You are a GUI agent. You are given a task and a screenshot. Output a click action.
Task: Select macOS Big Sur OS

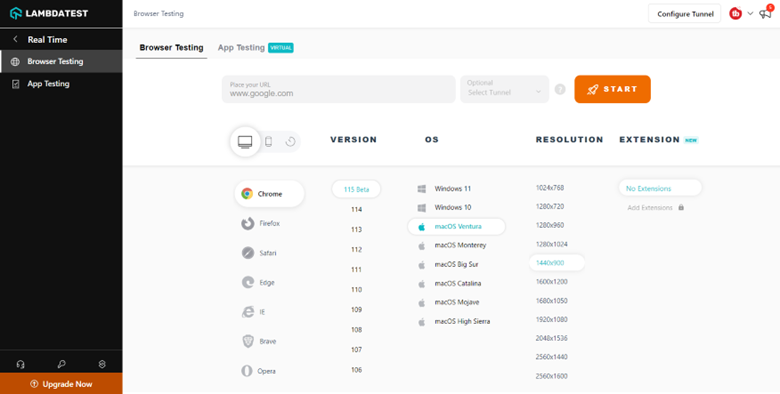(449, 264)
